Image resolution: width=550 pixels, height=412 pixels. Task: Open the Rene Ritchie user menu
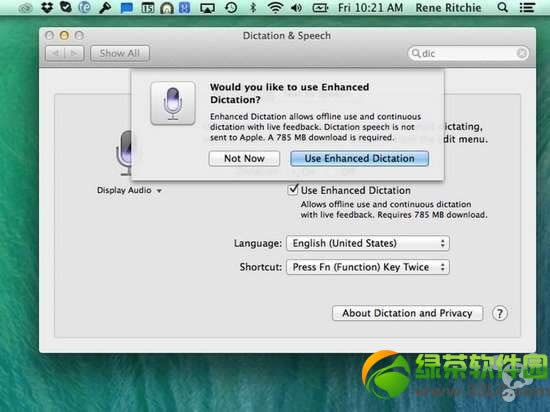[448, 8]
